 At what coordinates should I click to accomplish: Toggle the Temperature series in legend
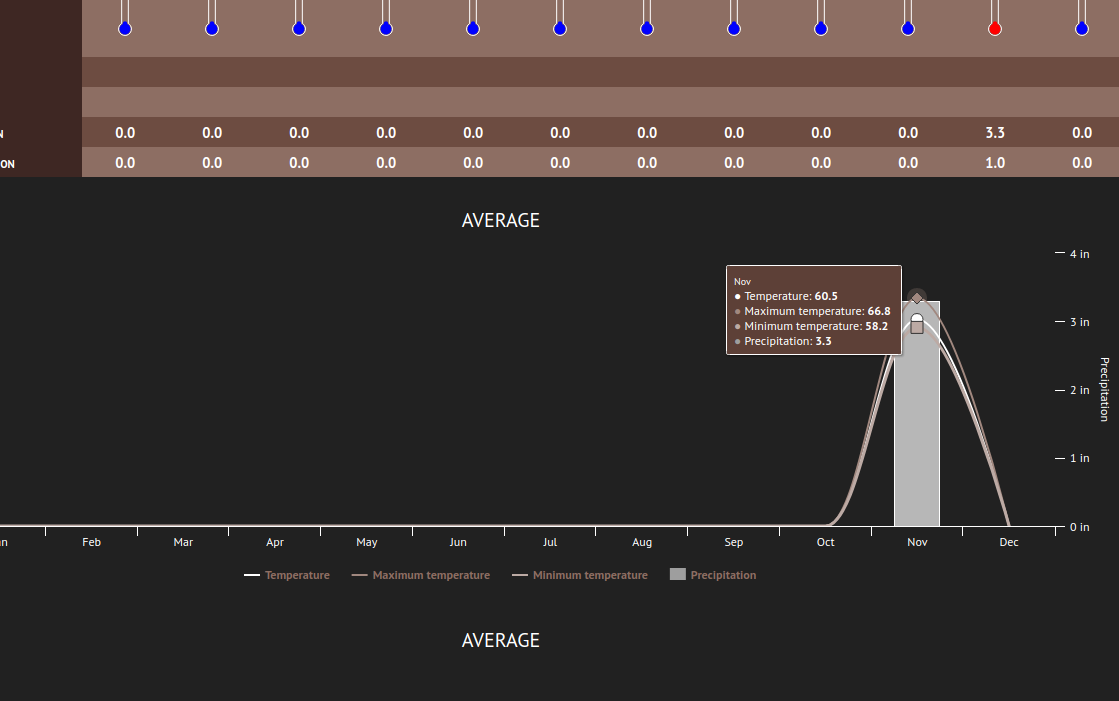[x=287, y=575]
